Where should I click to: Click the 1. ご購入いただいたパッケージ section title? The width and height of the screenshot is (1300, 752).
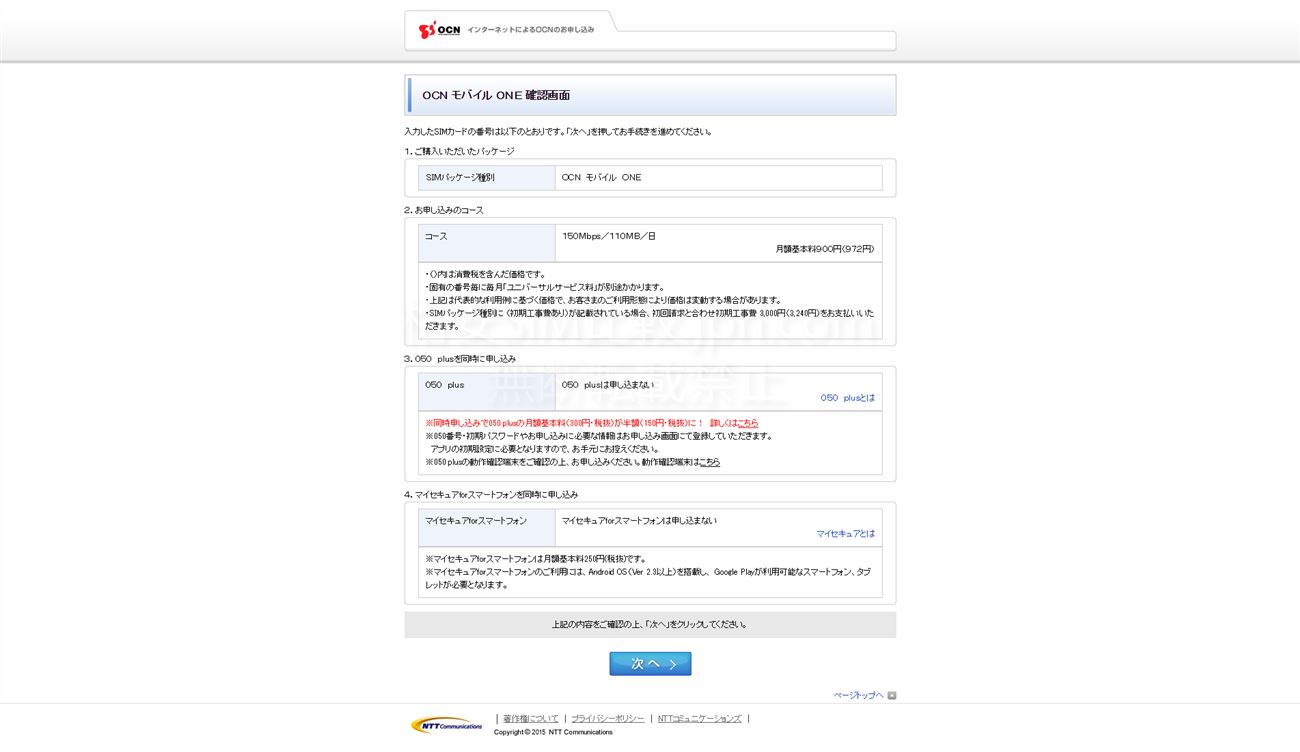460,152
